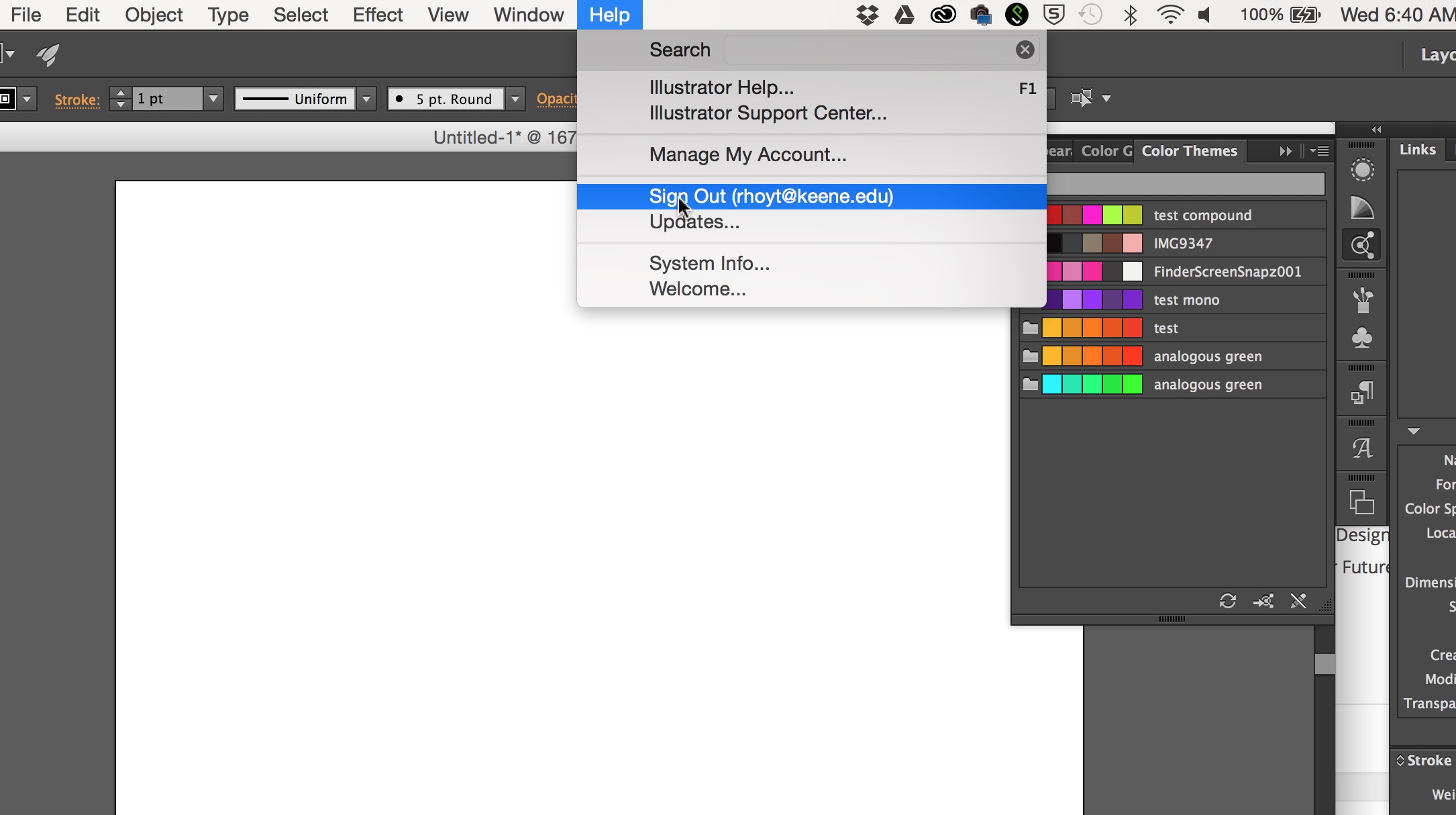Open the Object menu
This screenshot has height=815, width=1456.
154,15
